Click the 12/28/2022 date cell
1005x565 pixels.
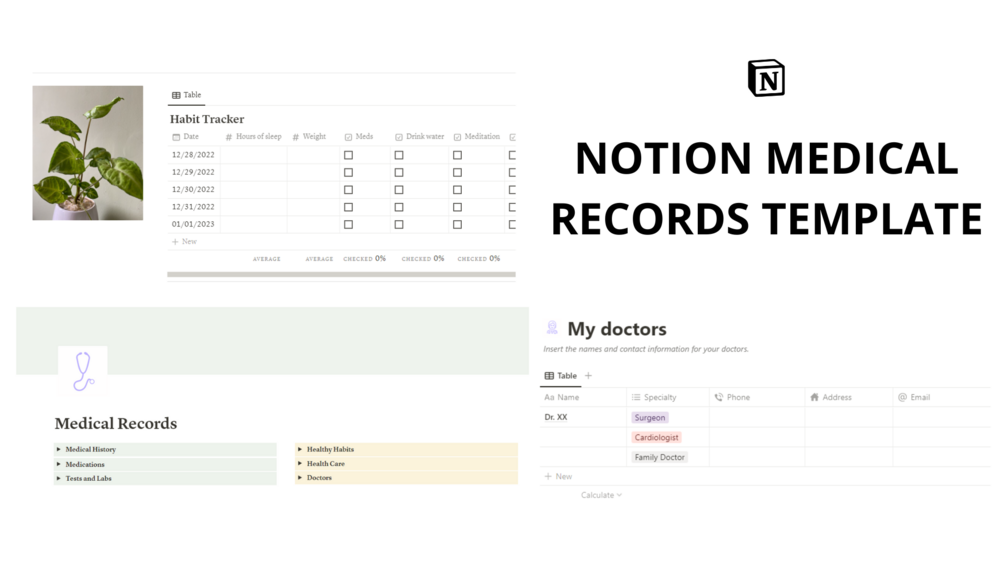pyautogui.click(x=193, y=155)
